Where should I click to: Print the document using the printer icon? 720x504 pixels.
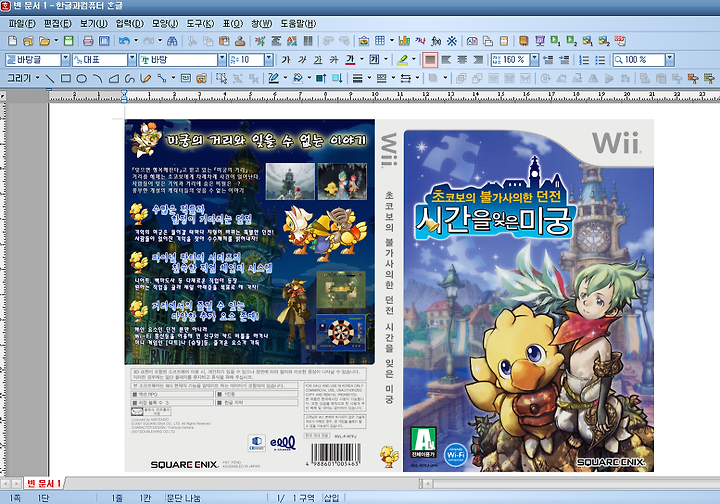pos(88,41)
